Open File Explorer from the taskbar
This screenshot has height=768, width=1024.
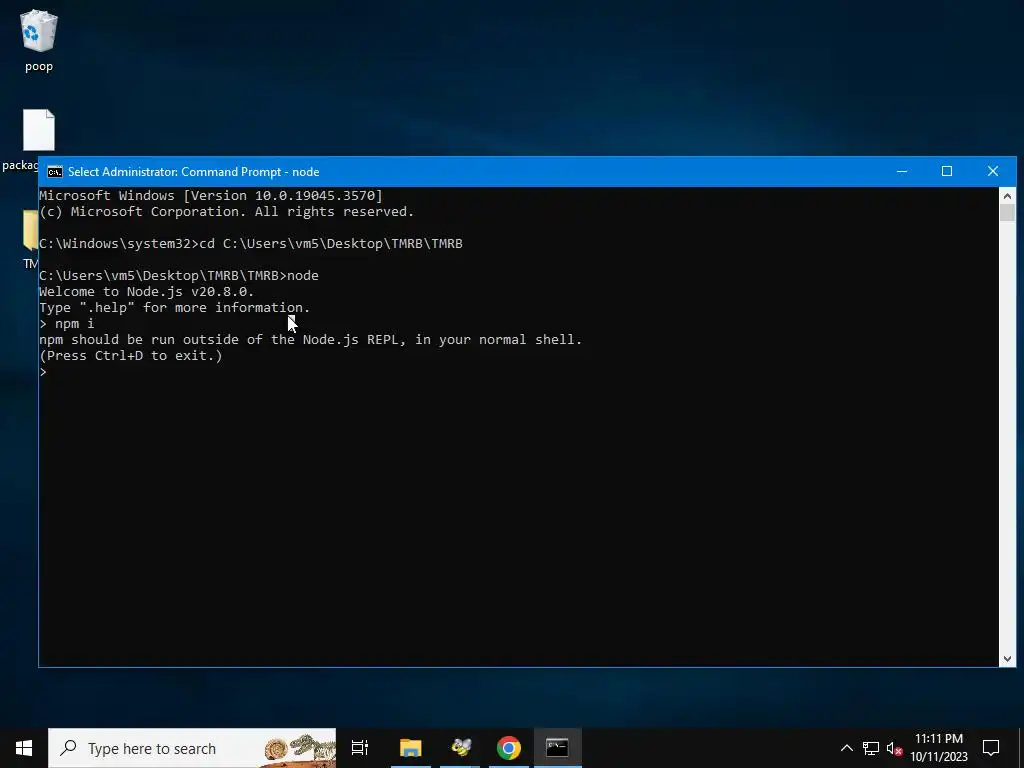coord(411,748)
